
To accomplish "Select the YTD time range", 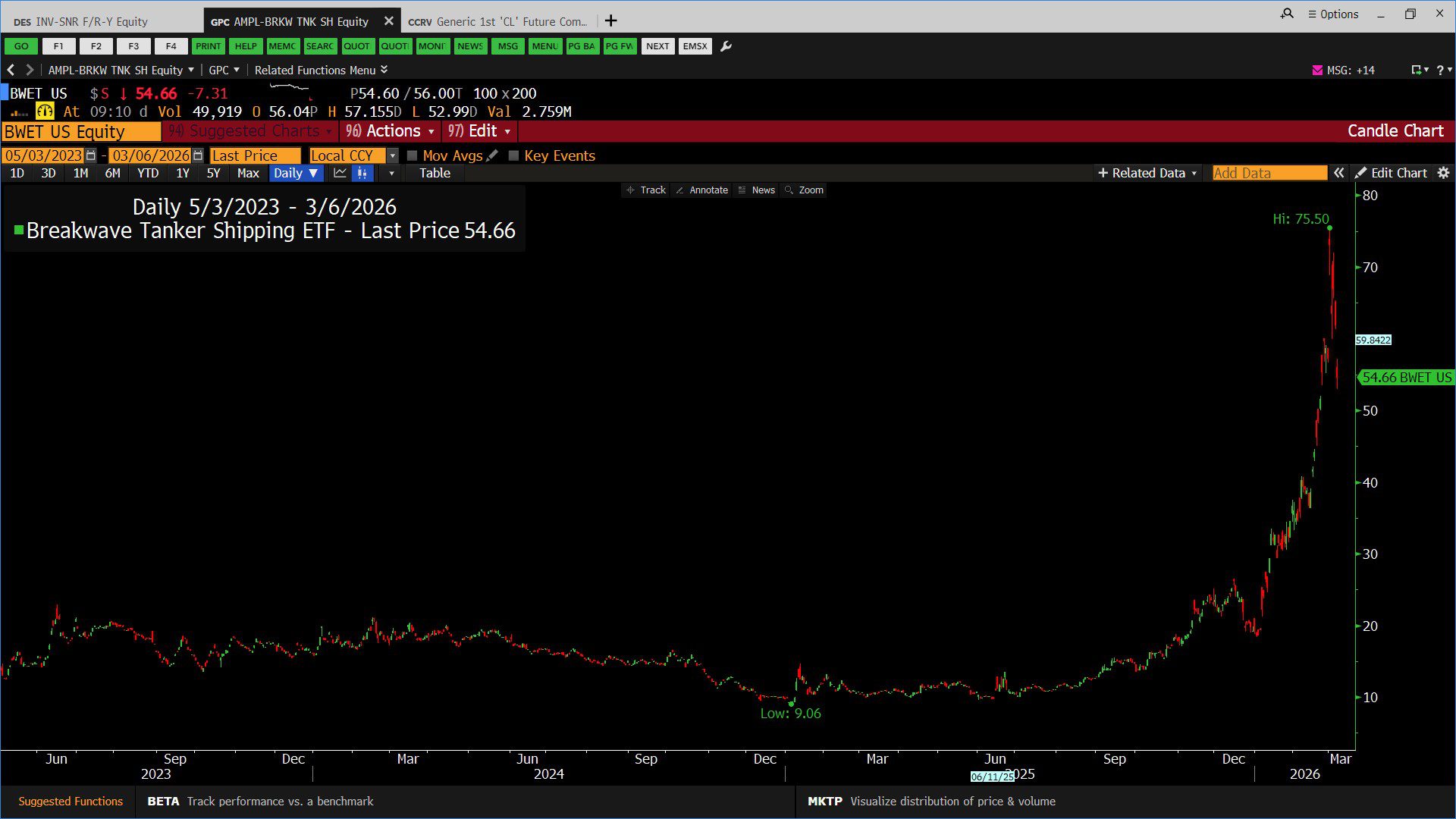I will 147,173.
